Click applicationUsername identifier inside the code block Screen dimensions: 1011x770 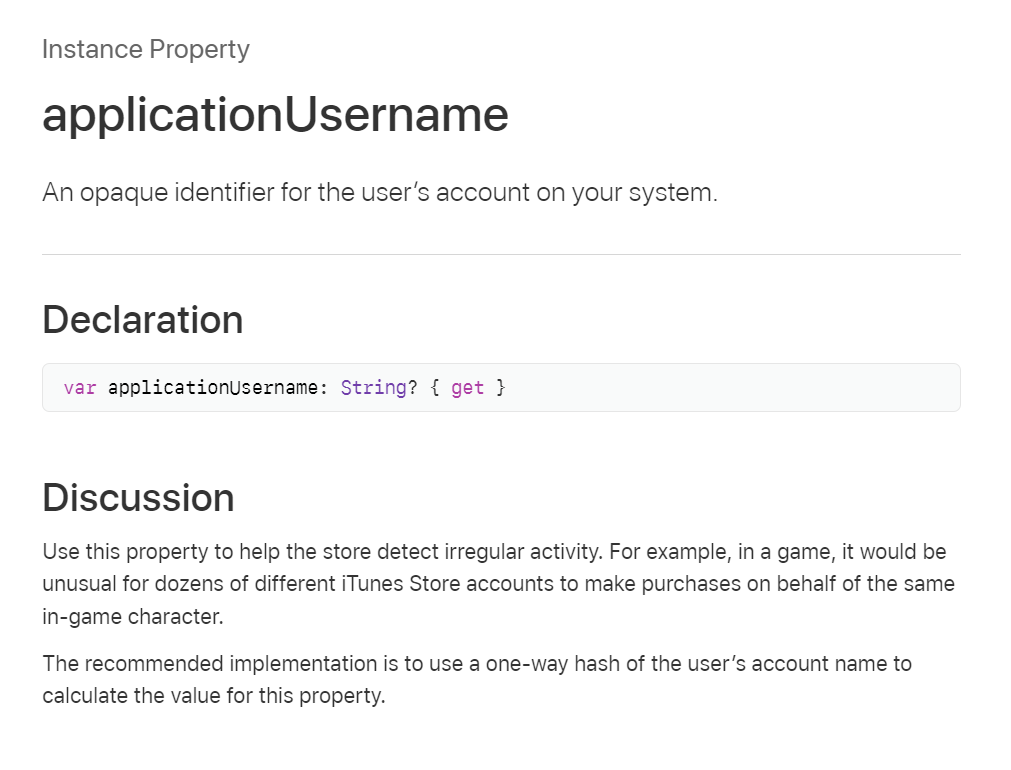[x=213, y=388]
